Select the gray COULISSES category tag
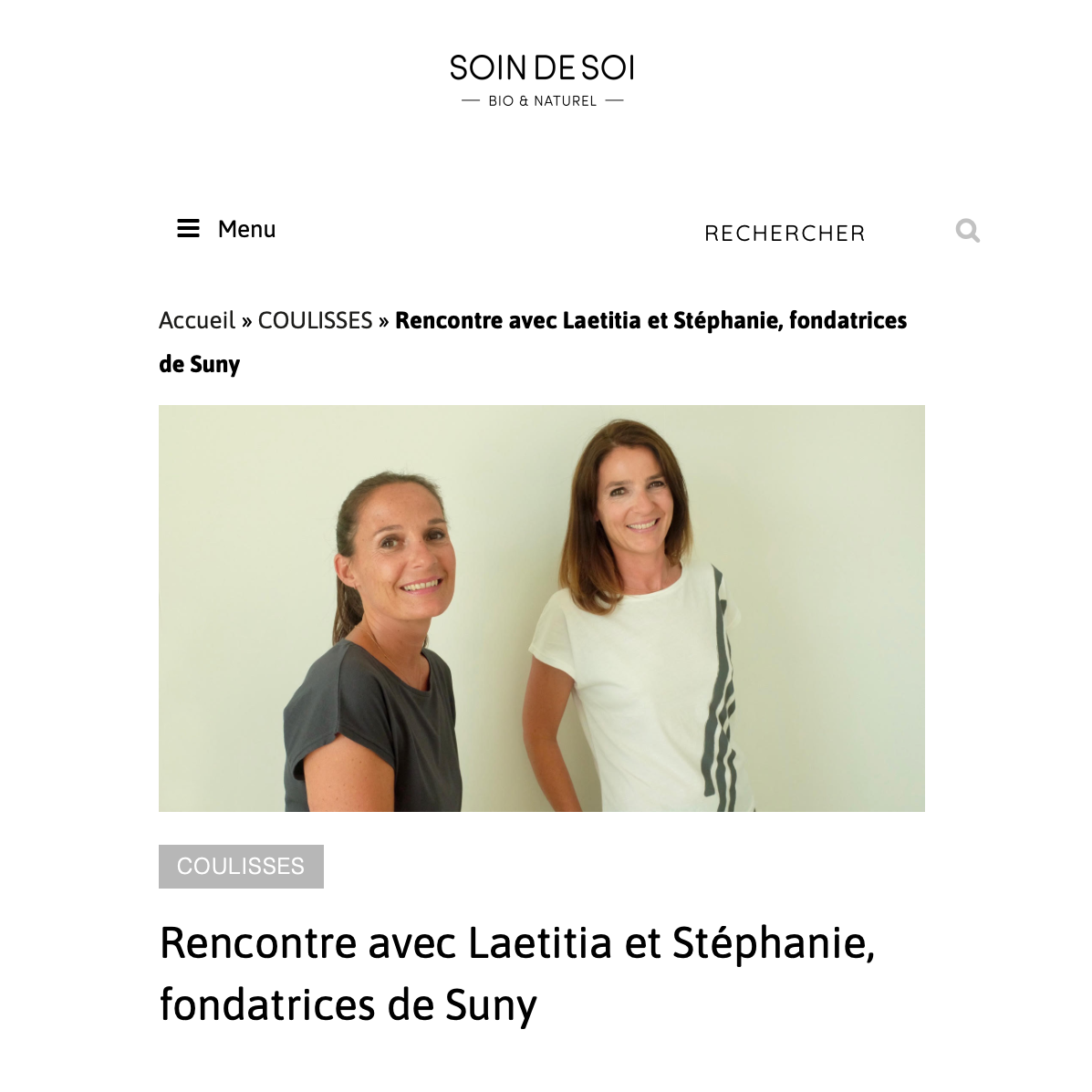Viewport: 1092px width, 1092px height. coord(241,867)
